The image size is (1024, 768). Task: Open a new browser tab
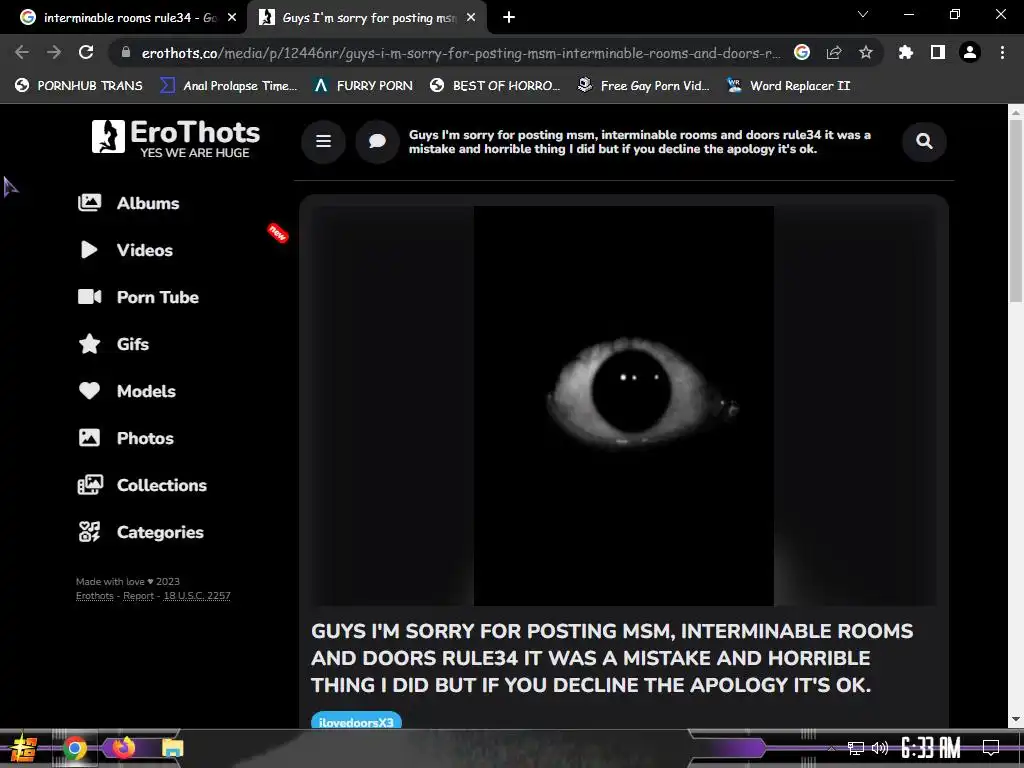coord(509,18)
